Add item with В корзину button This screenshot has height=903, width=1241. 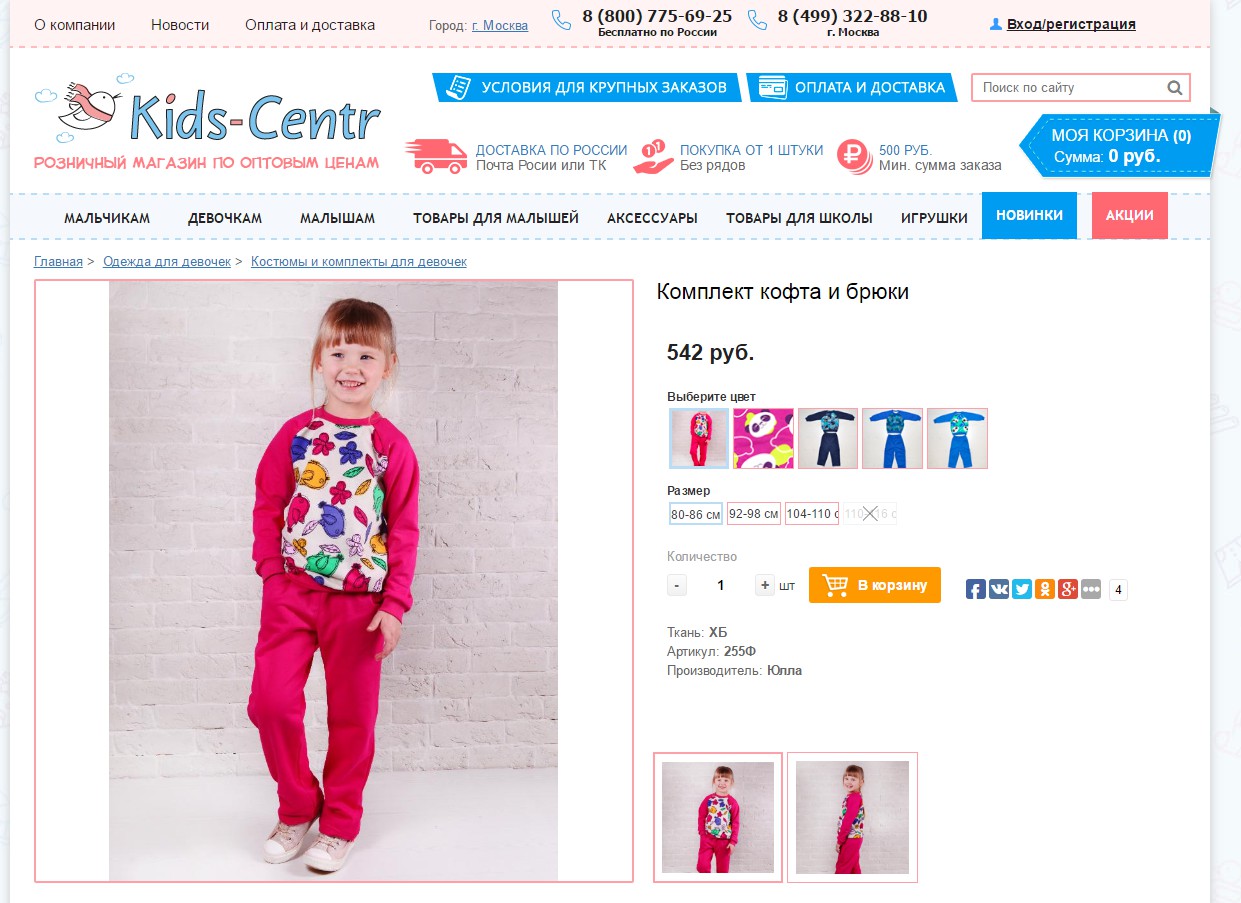875,585
